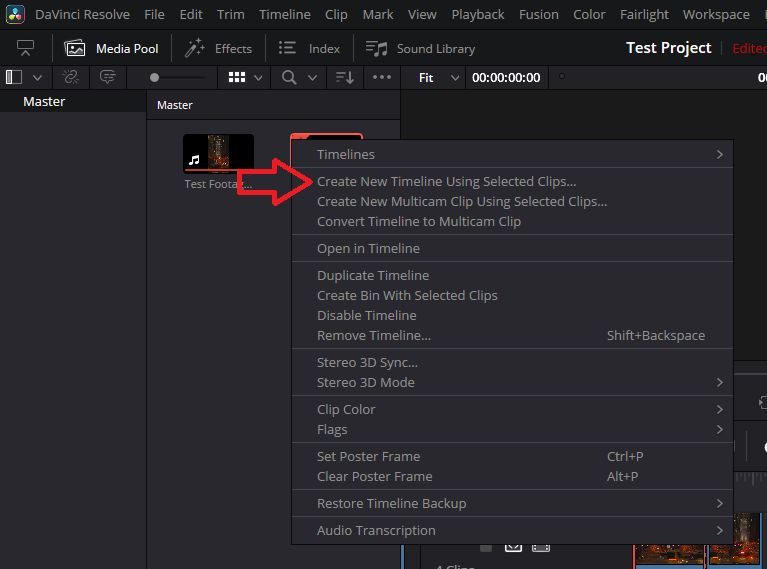The image size is (767, 569).
Task: Choose Duplicate Timeline from context menu
Action: point(373,275)
